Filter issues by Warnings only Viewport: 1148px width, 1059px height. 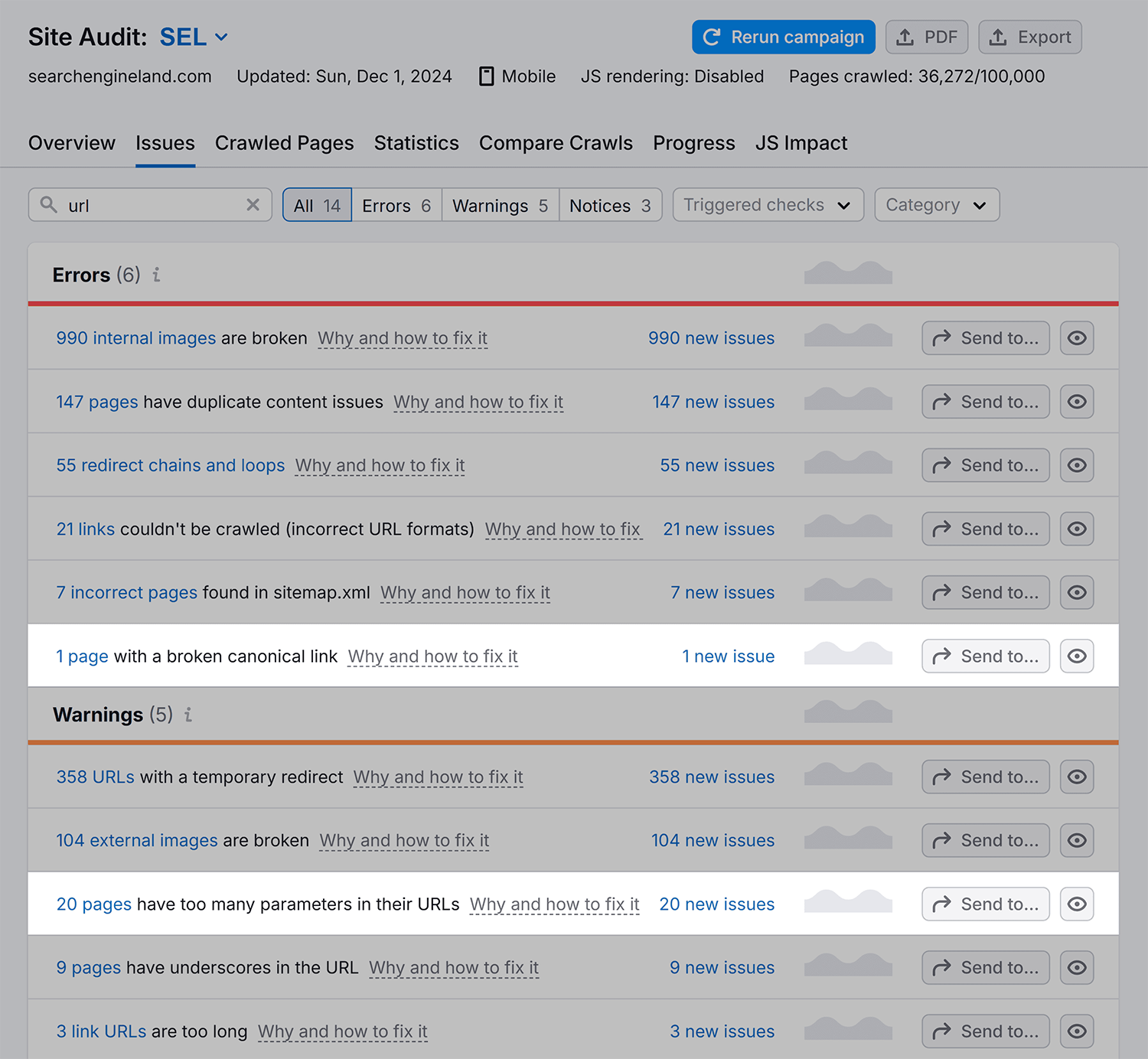(x=501, y=205)
